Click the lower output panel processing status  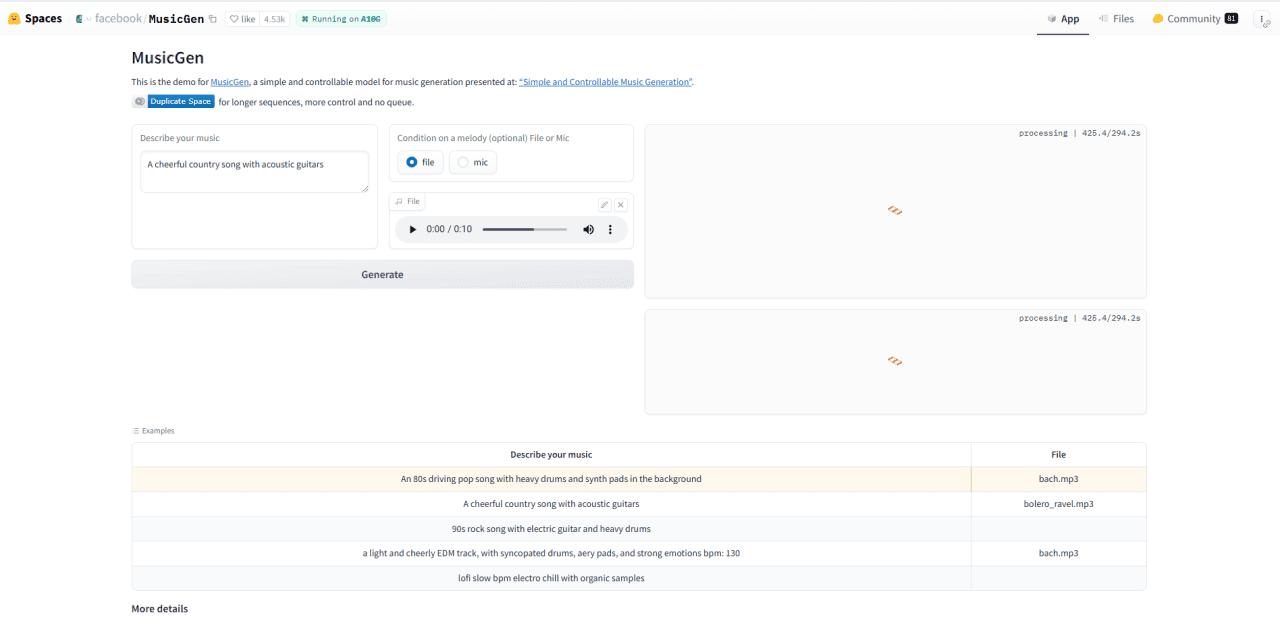pyautogui.click(x=1079, y=318)
